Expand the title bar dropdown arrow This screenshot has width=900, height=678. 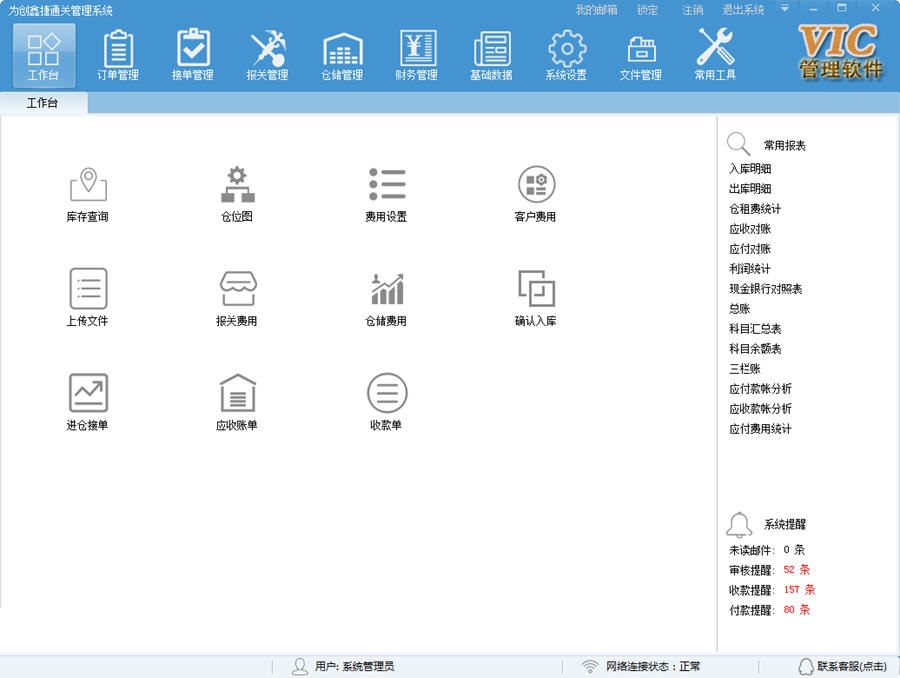[785, 9]
